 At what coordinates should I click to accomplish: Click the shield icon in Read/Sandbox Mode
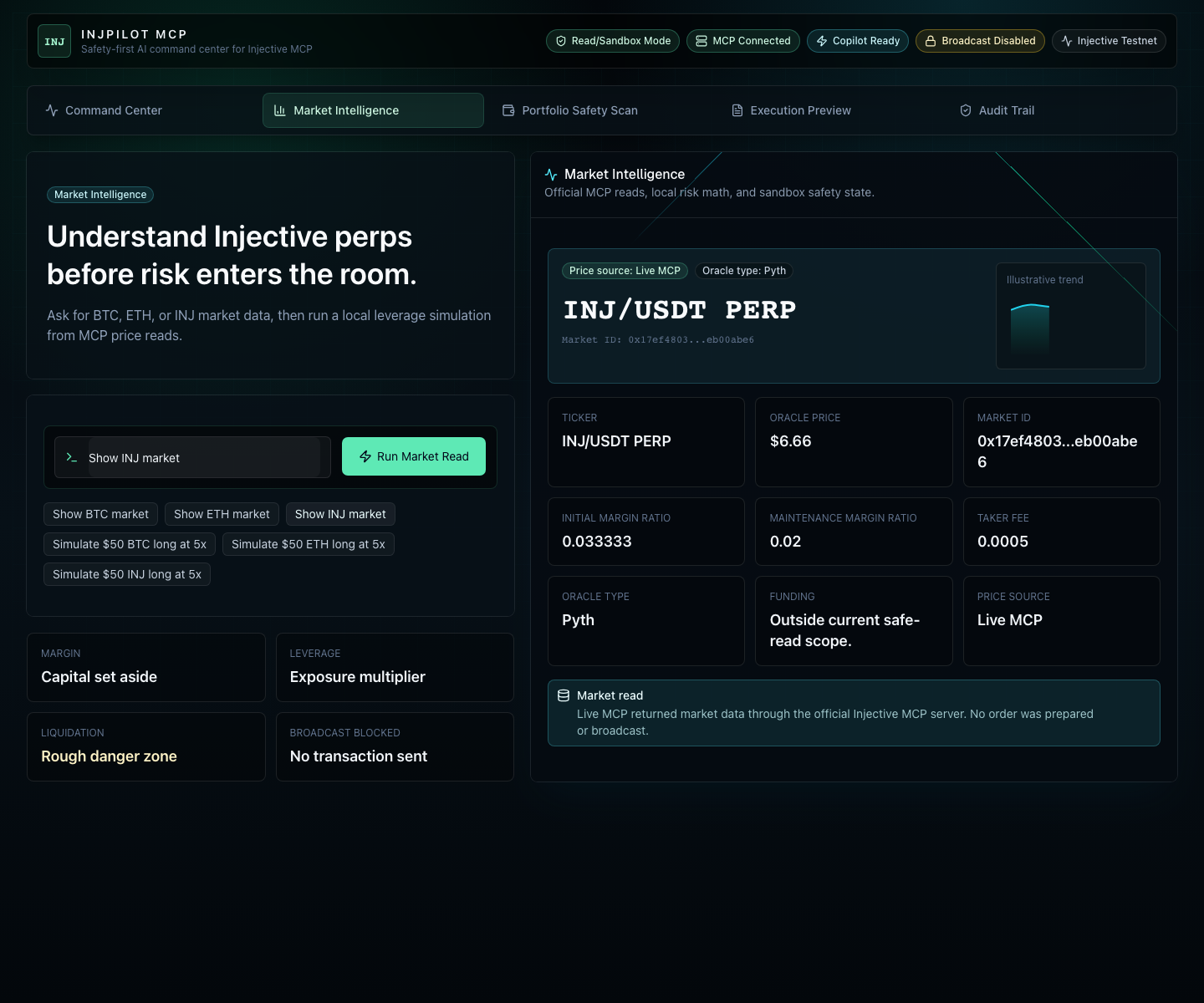click(561, 41)
